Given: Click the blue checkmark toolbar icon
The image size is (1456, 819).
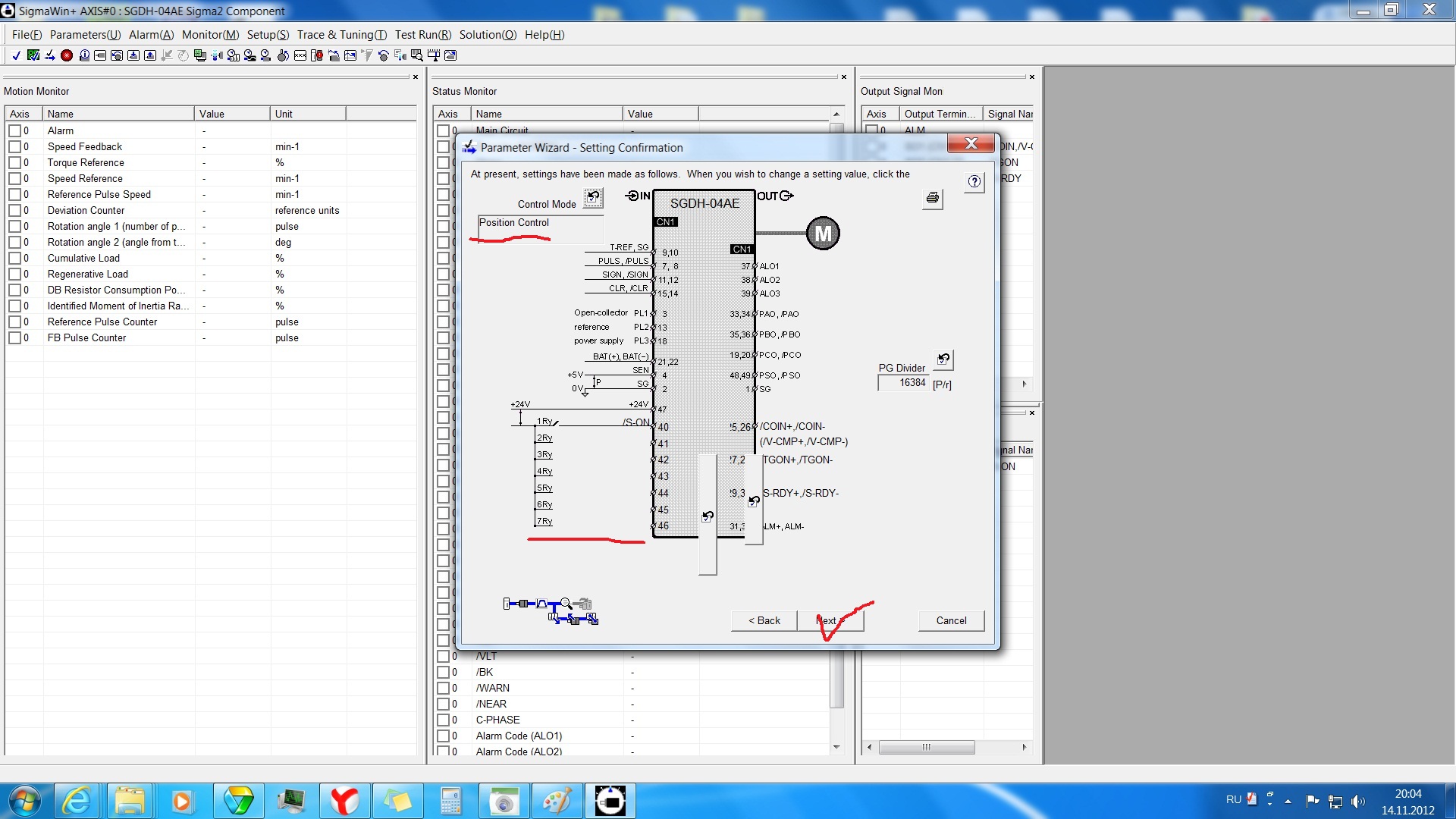Looking at the screenshot, I should coord(16,55).
